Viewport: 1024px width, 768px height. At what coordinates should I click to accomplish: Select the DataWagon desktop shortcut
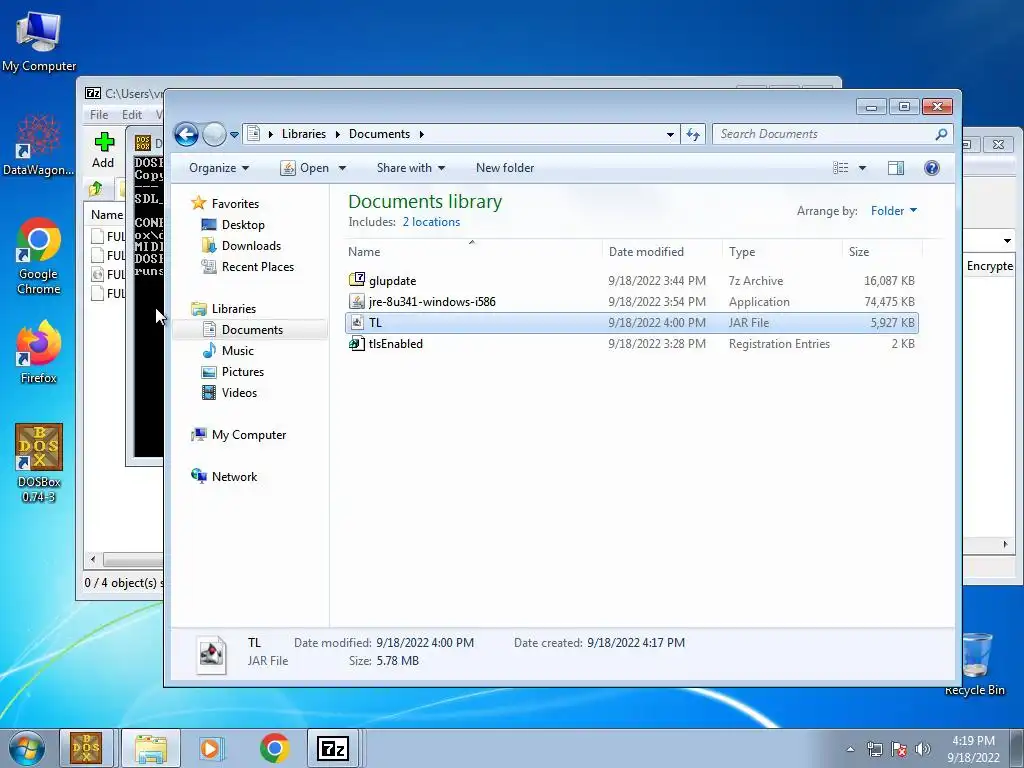click(x=39, y=145)
